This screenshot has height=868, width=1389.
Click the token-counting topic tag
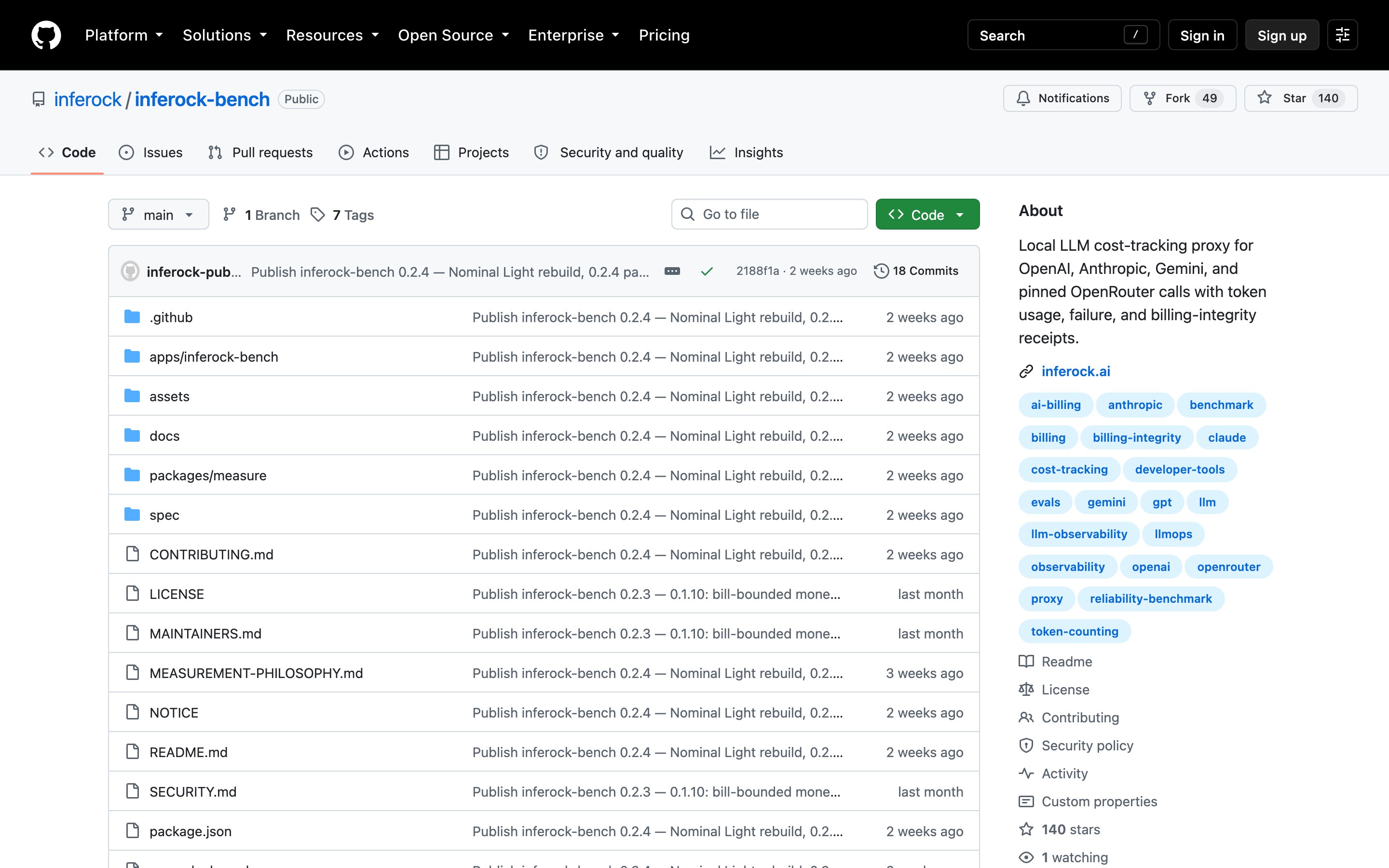[x=1075, y=632]
